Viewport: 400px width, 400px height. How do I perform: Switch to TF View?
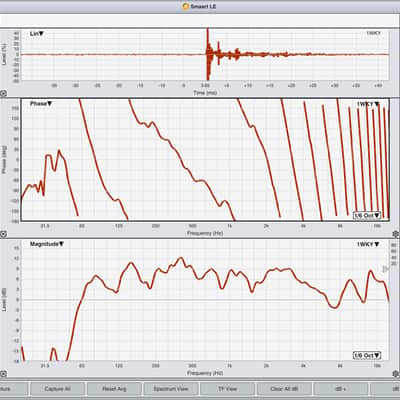(227, 389)
